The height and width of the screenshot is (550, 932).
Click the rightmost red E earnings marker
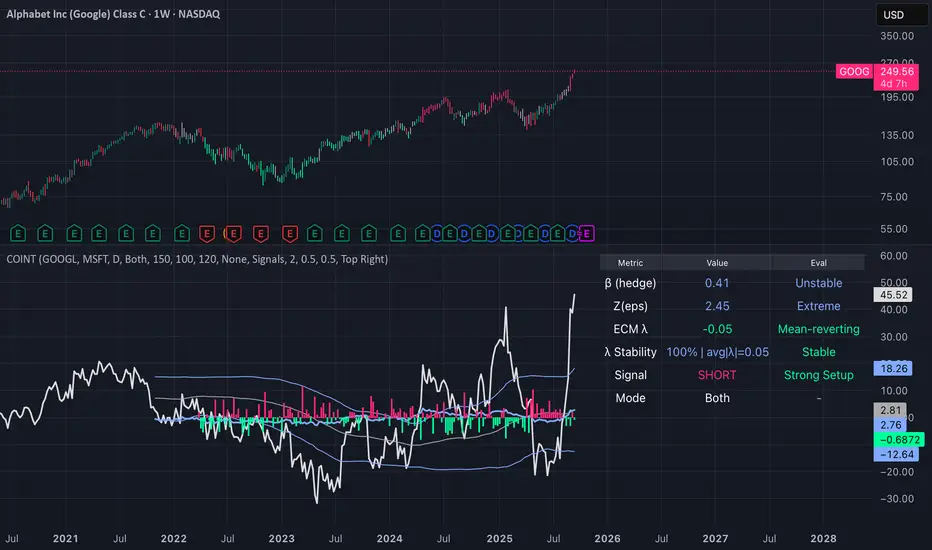289,234
